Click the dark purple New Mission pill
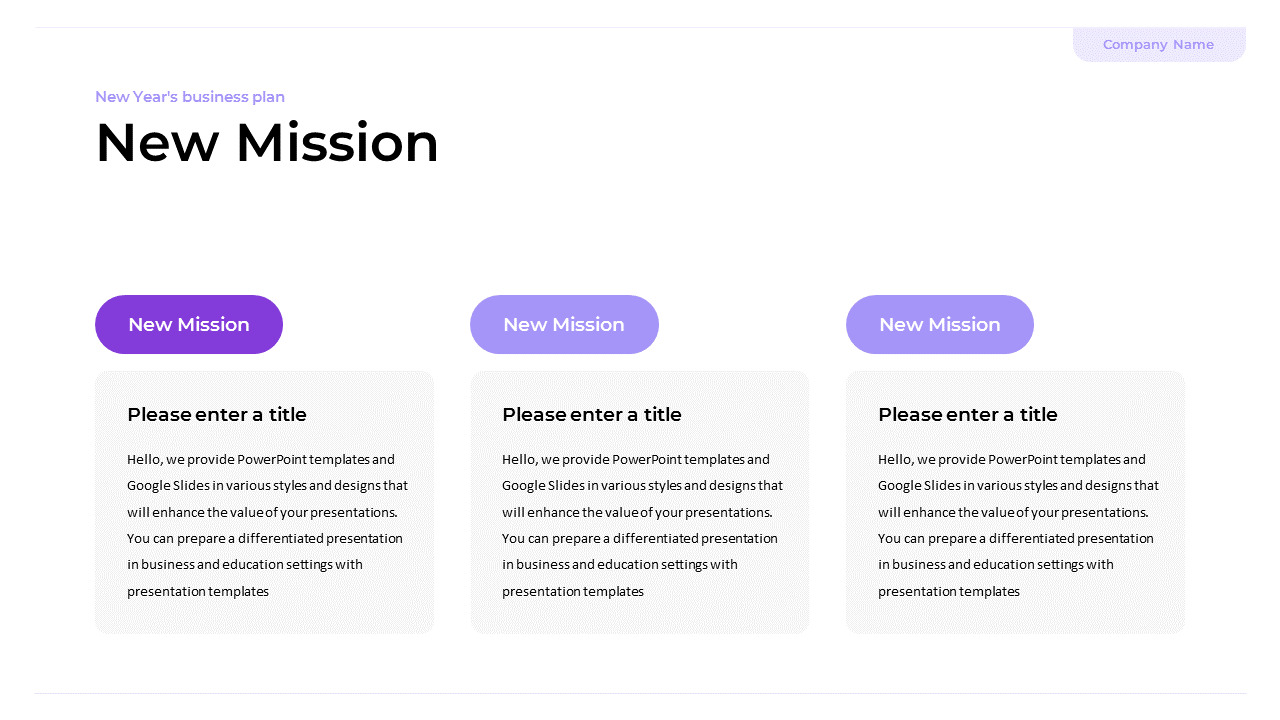This screenshot has height=720, width=1280. (189, 324)
